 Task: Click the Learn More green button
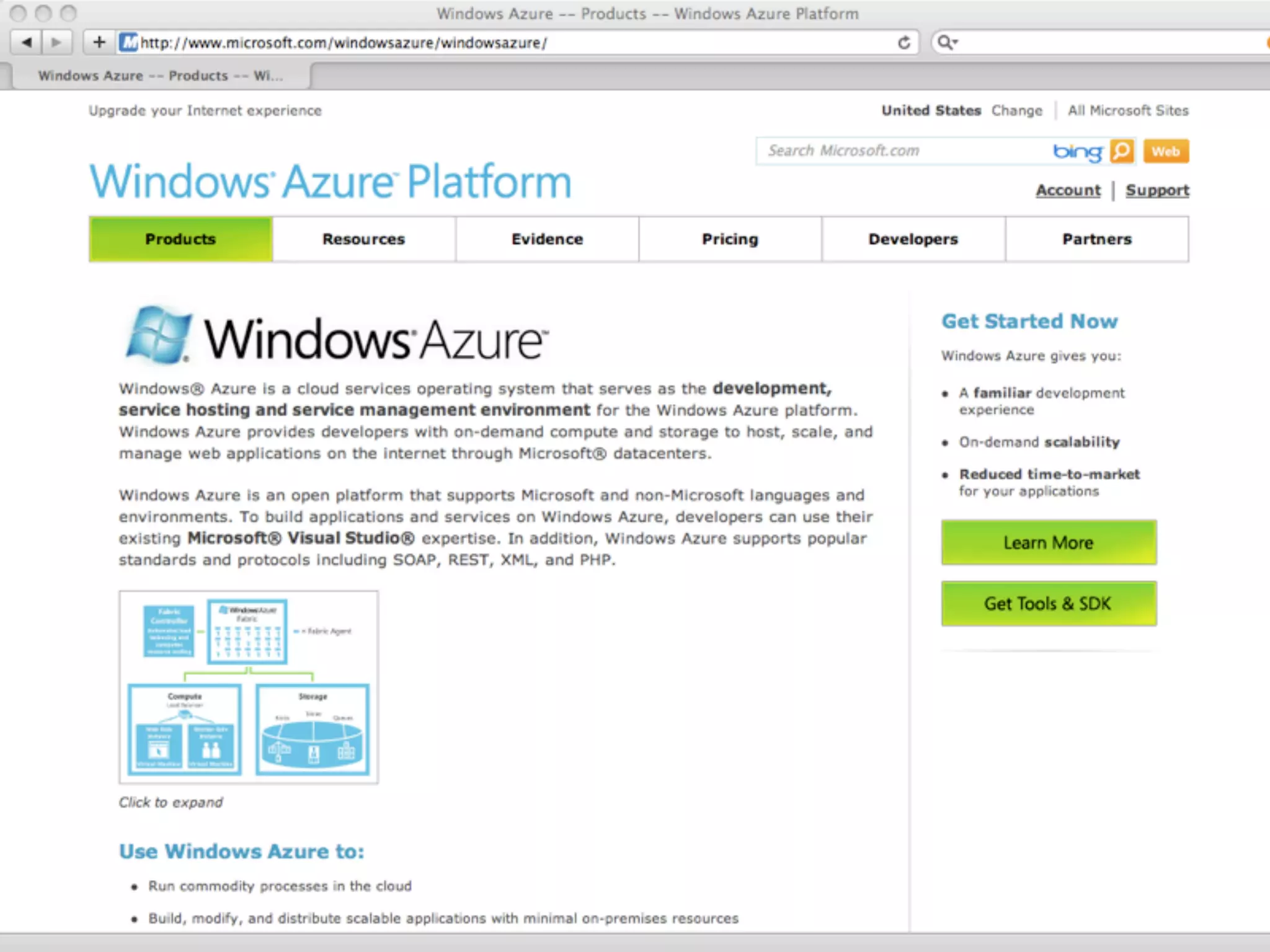1048,542
